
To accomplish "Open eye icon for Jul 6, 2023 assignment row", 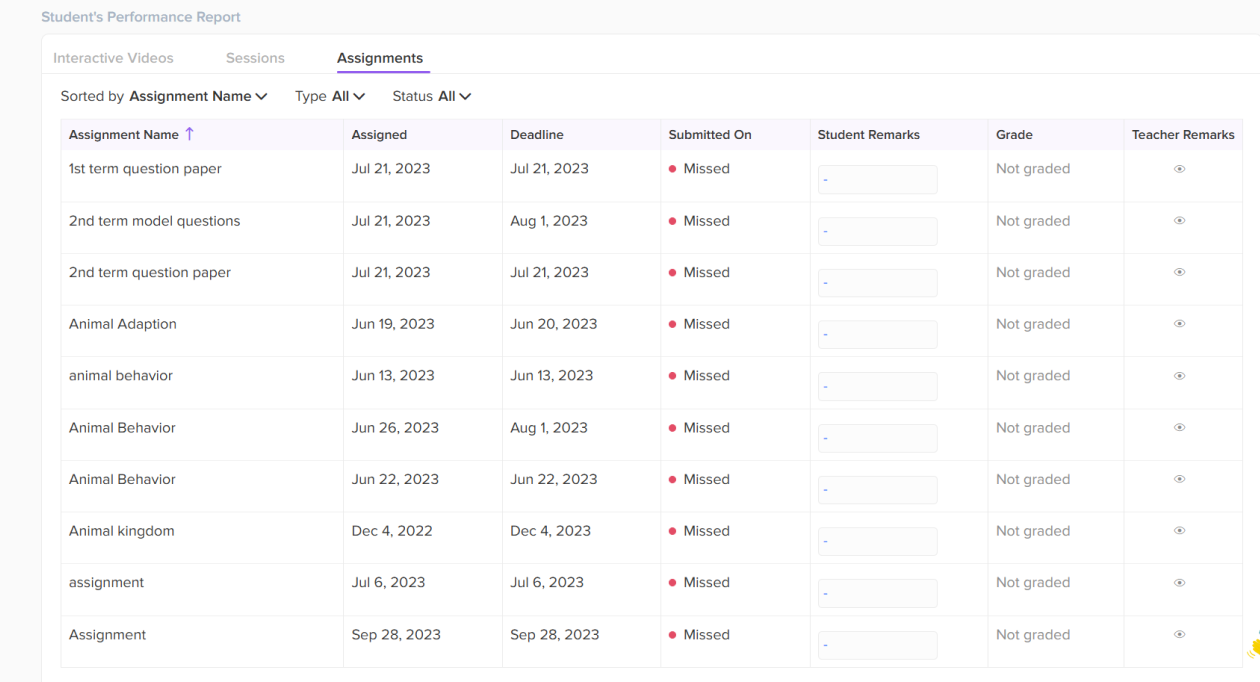I will click(x=1179, y=583).
